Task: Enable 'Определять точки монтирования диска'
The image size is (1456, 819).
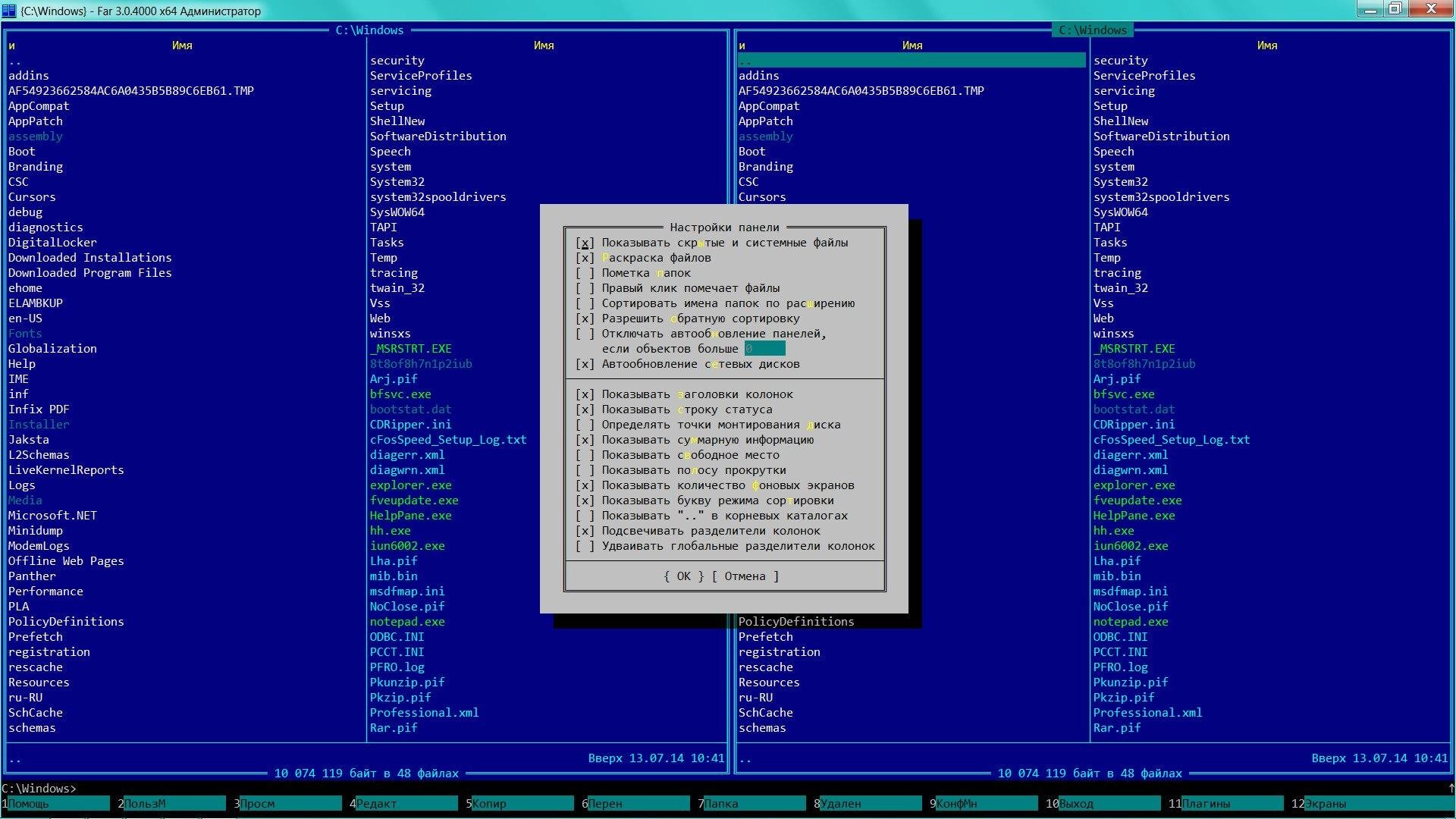Action: 585,425
